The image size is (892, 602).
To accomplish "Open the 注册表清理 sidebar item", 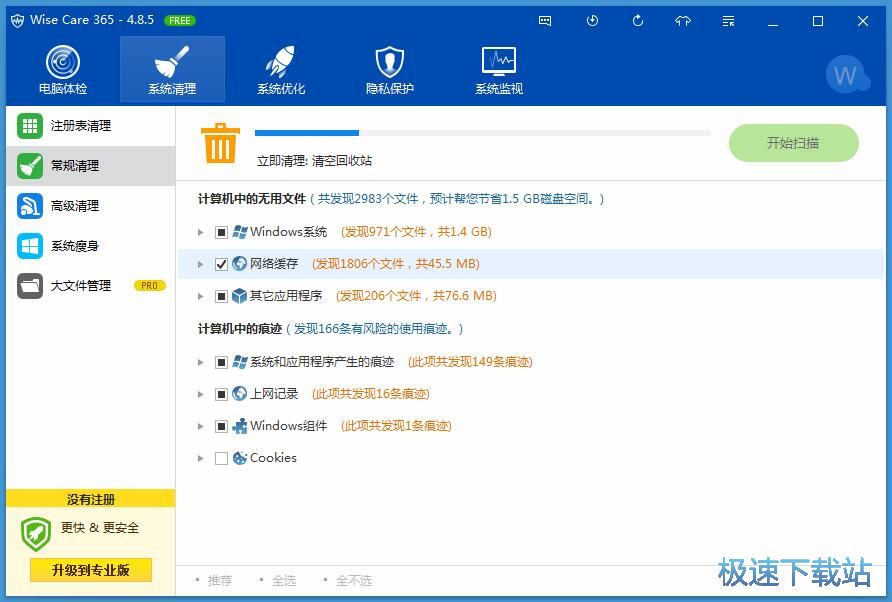I will (90, 126).
